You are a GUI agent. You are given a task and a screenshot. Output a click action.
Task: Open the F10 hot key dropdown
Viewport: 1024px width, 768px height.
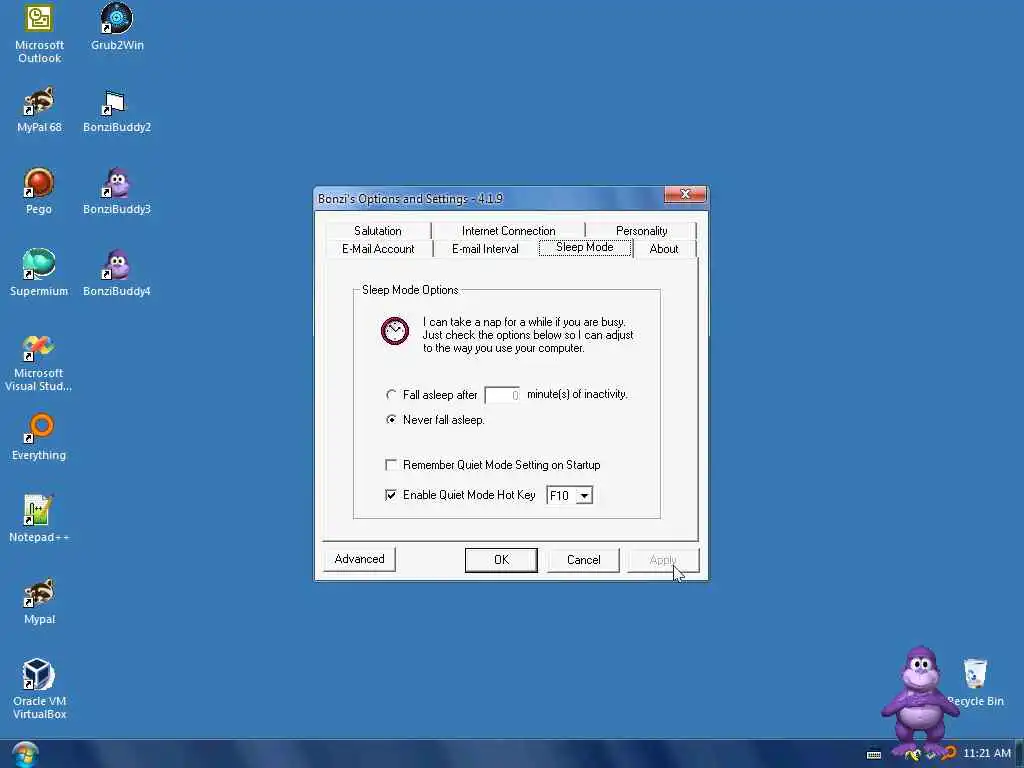tap(584, 496)
